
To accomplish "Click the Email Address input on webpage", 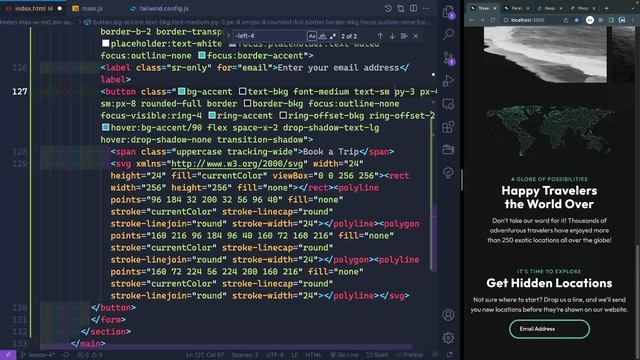I will 549,329.
